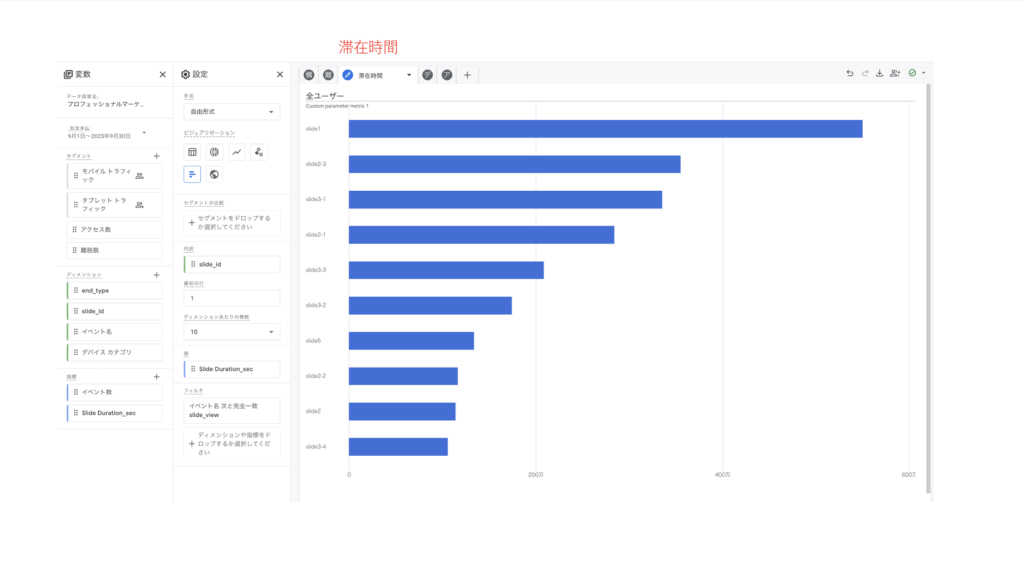This screenshot has width=1024, height=577.
Task: Select the geo map visualization
Action: coord(214,174)
